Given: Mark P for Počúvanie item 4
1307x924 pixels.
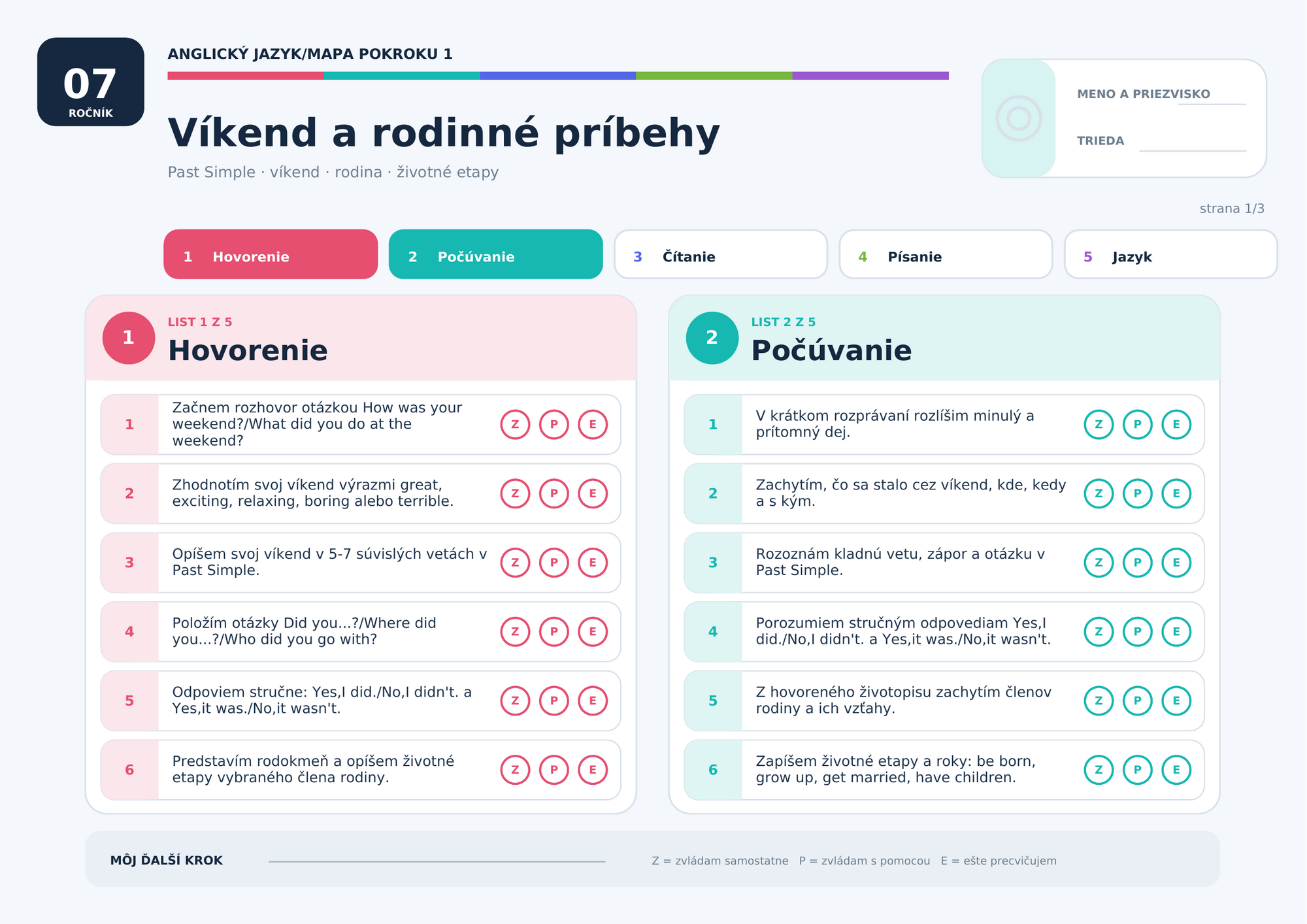Looking at the screenshot, I should [x=1138, y=632].
